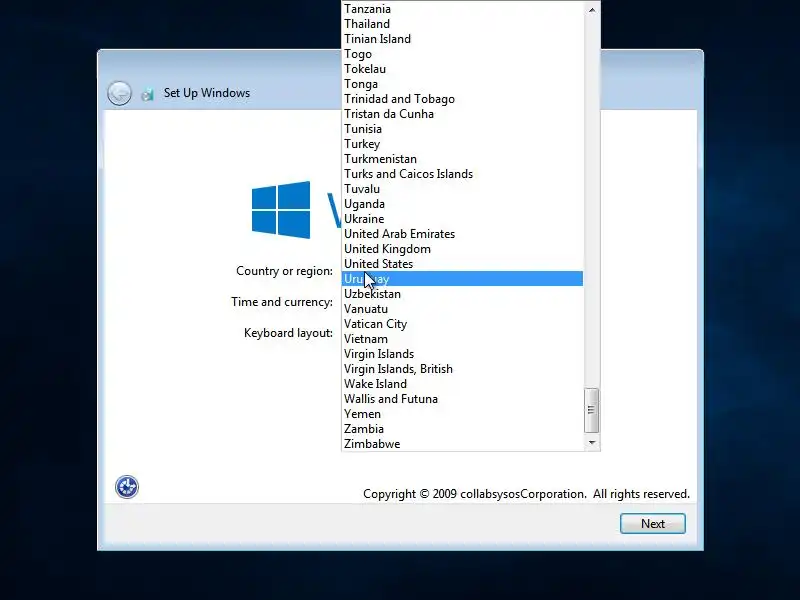The image size is (800, 600).
Task: Select Vanuatu in the country list
Action: (x=462, y=309)
